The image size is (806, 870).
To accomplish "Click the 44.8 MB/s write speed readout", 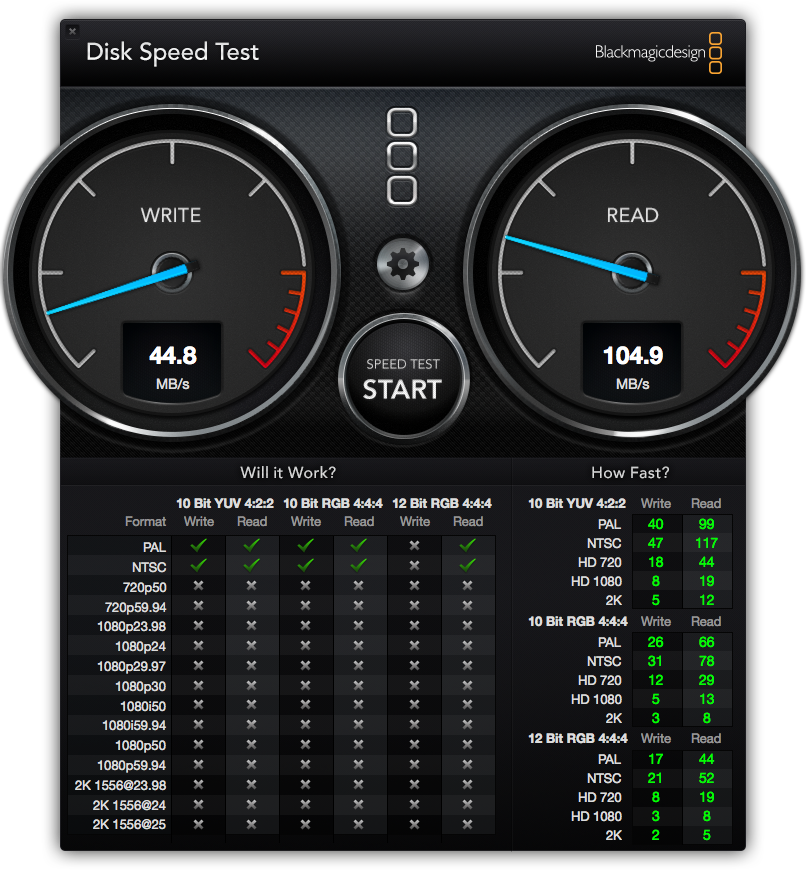I will [173, 361].
